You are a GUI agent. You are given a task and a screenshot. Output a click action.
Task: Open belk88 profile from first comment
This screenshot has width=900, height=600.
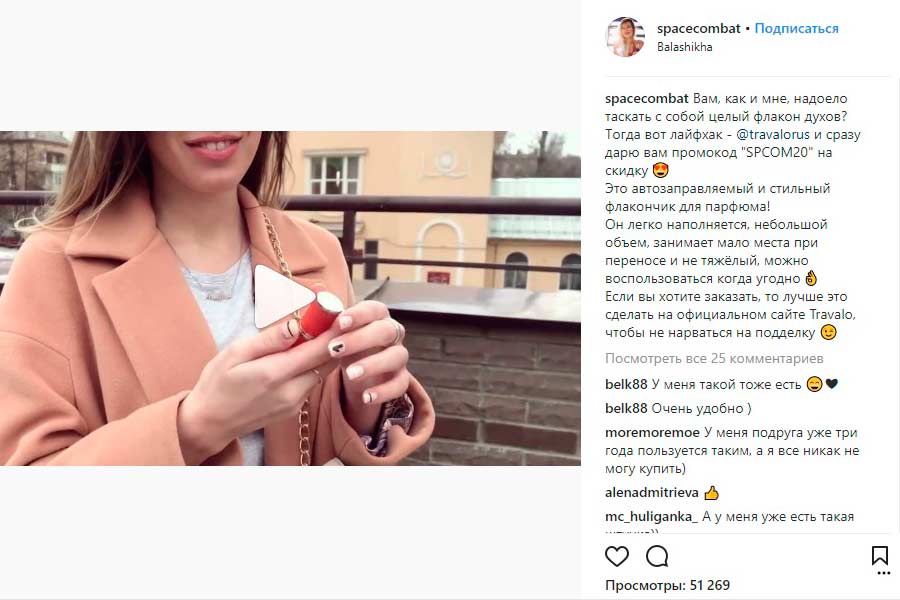(626, 384)
